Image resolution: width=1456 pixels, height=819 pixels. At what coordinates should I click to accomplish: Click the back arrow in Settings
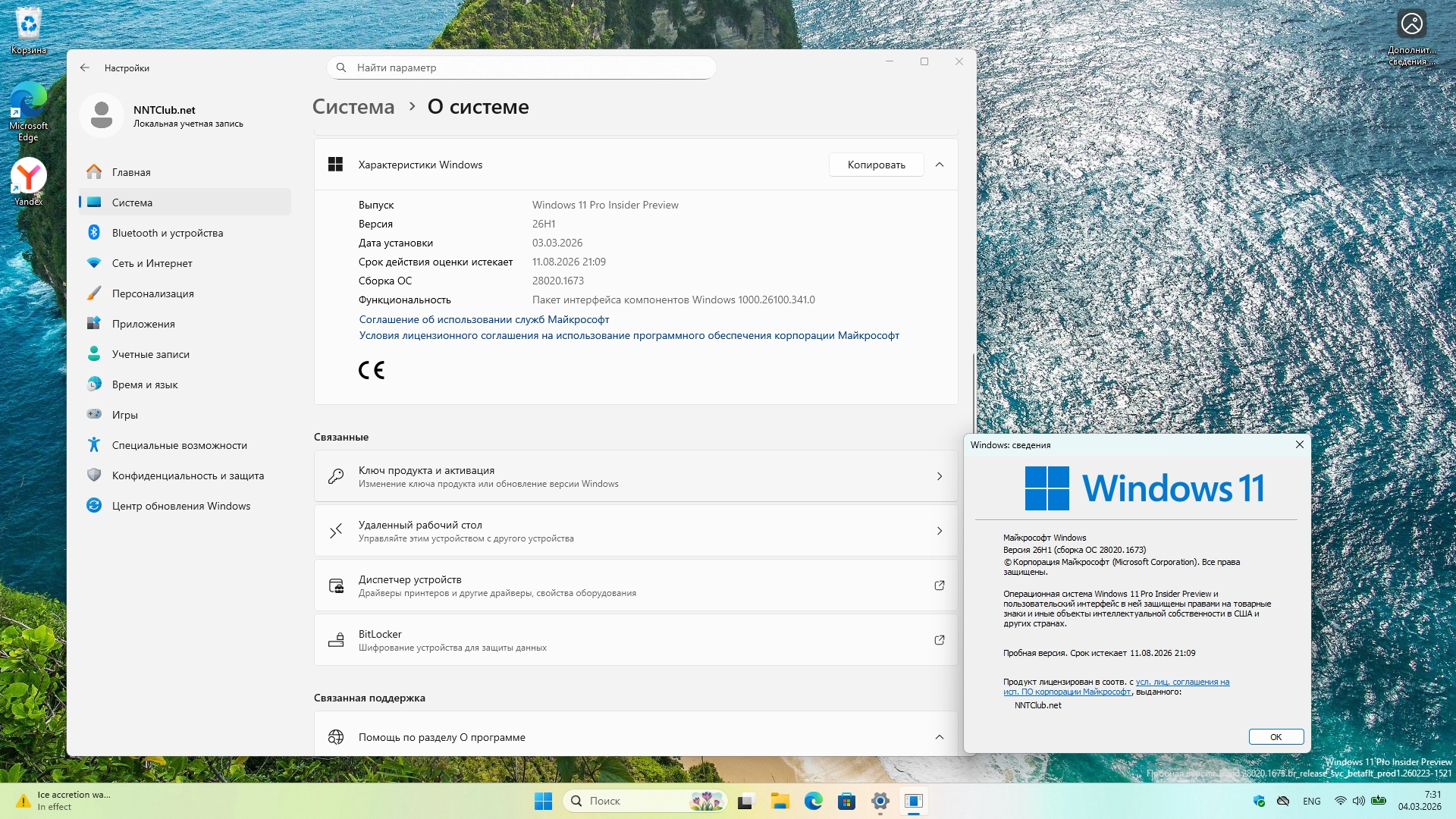(85, 67)
